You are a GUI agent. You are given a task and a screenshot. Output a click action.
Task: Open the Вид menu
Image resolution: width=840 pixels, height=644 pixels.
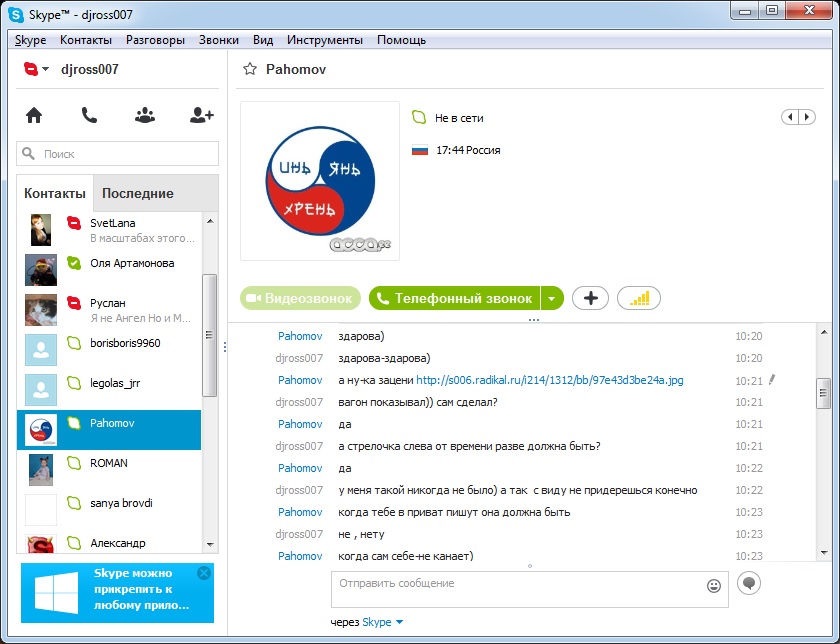(263, 40)
